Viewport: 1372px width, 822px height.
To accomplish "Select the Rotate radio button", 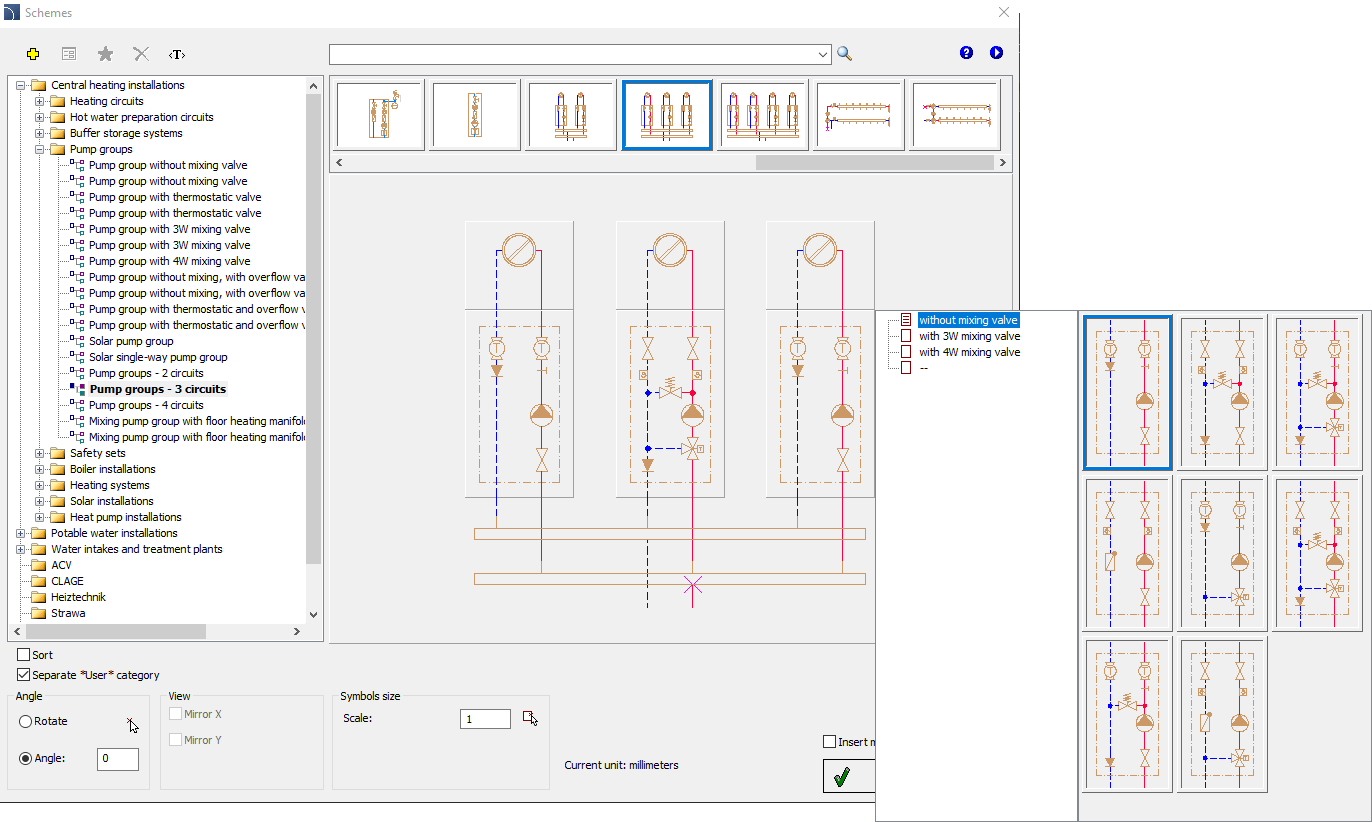I will tap(25, 721).
